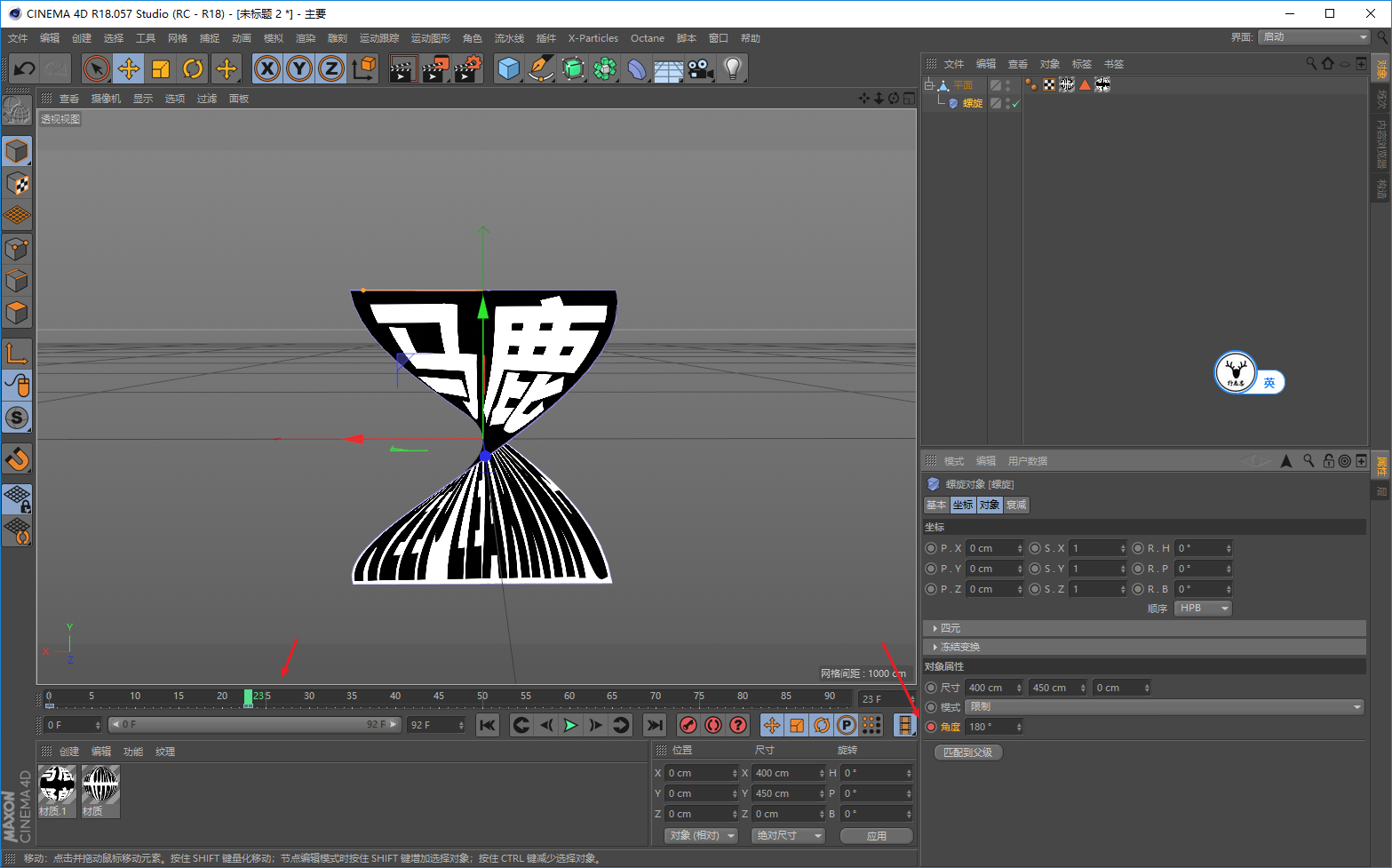
Task: Open the 绝对尺寸 dropdown
Action: 789,836
